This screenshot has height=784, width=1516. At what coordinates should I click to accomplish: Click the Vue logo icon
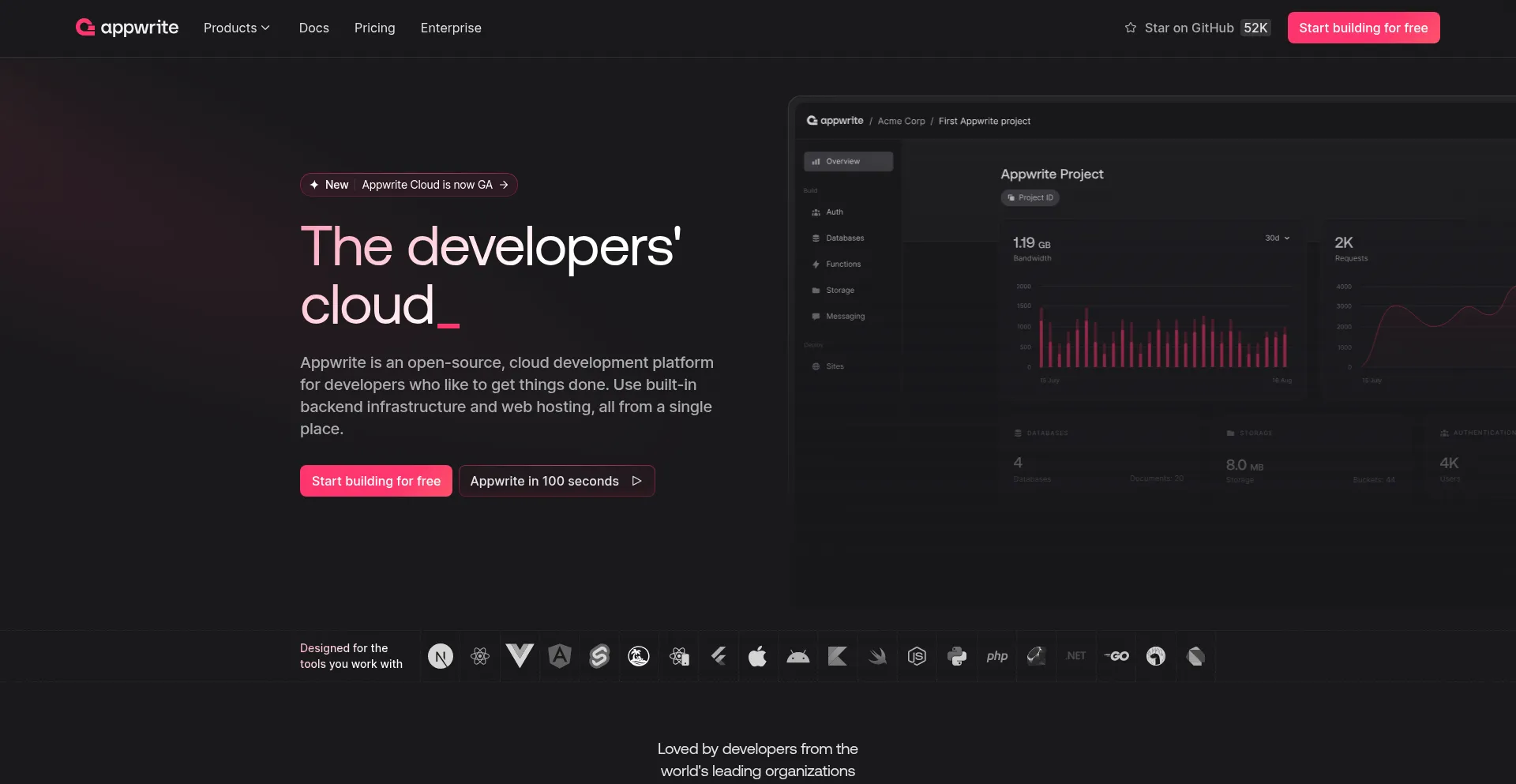tap(520, 656)
